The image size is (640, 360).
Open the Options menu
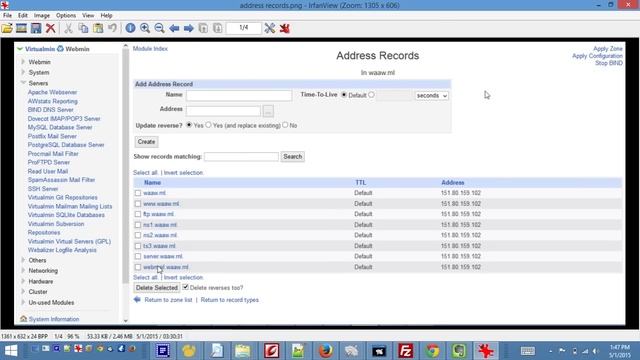(66, 15)
